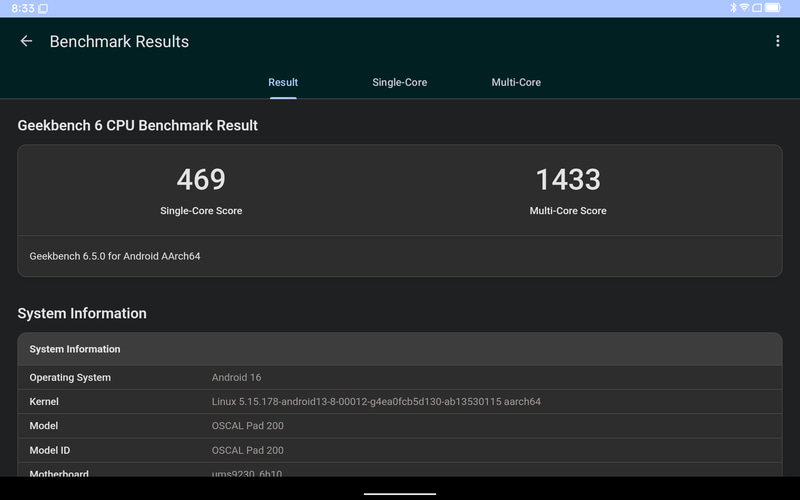This screenshot has height=500, width=800.
Task: Tap the Geekbench 6 CPU Benchmark Result heading
Action: (x=137, y=126)
